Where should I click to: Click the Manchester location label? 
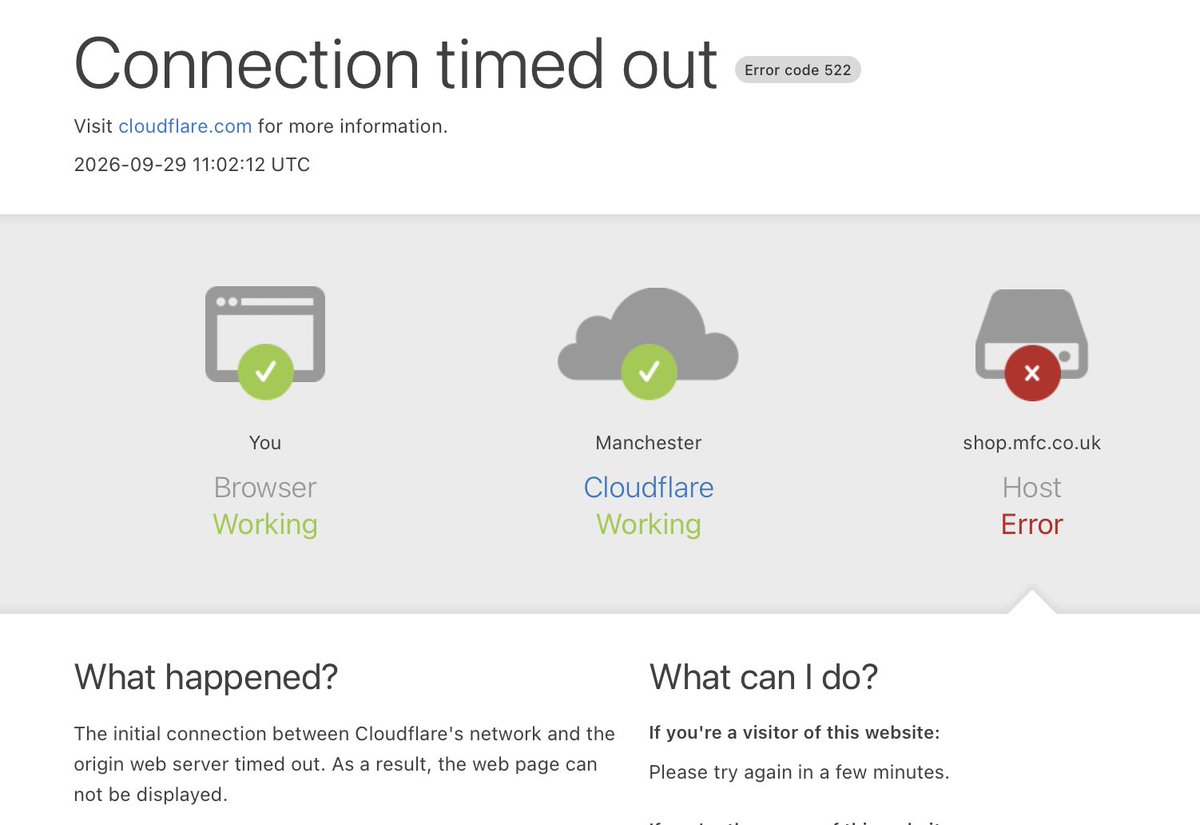(649, 442)
